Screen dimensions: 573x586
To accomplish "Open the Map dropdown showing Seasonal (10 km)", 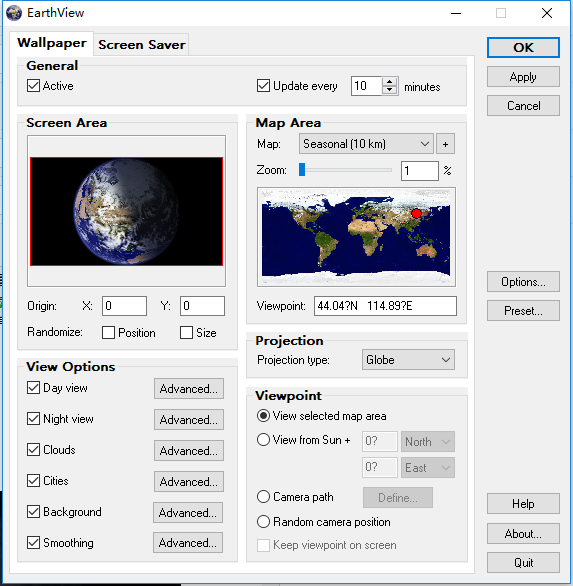I will click(366, 144).
